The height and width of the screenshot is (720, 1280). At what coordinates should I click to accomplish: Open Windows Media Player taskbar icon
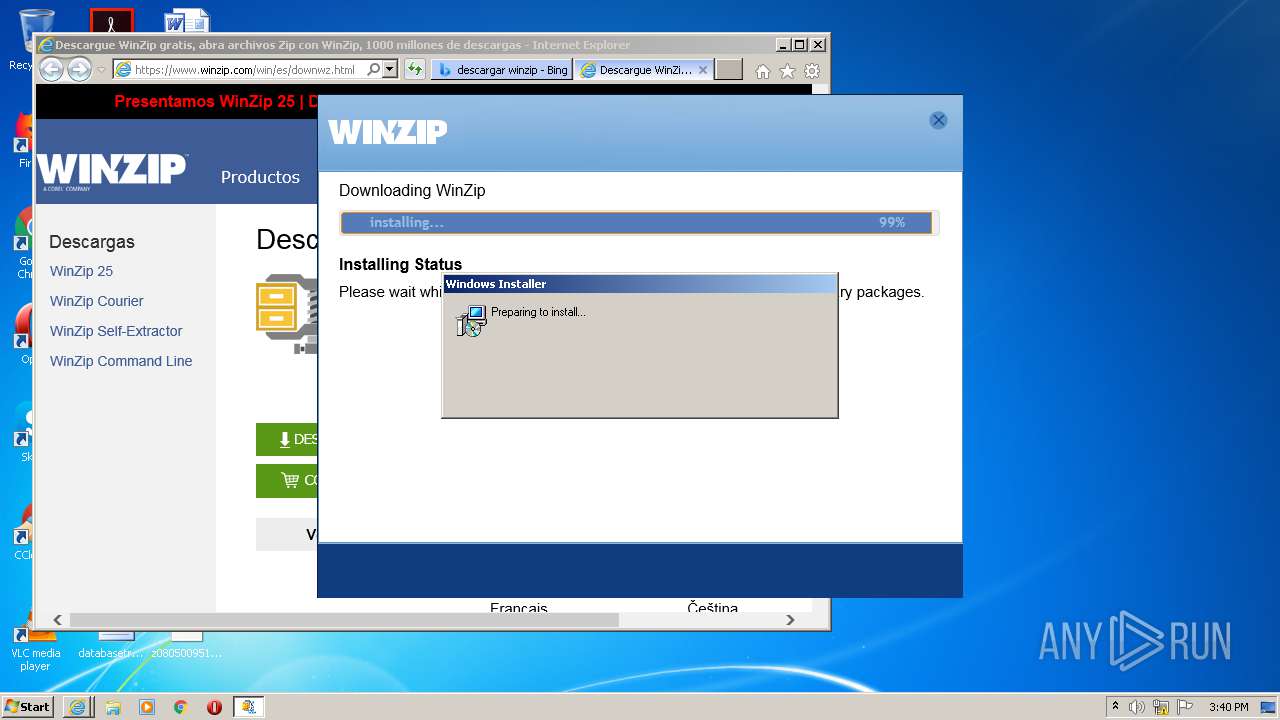[147, 706]
